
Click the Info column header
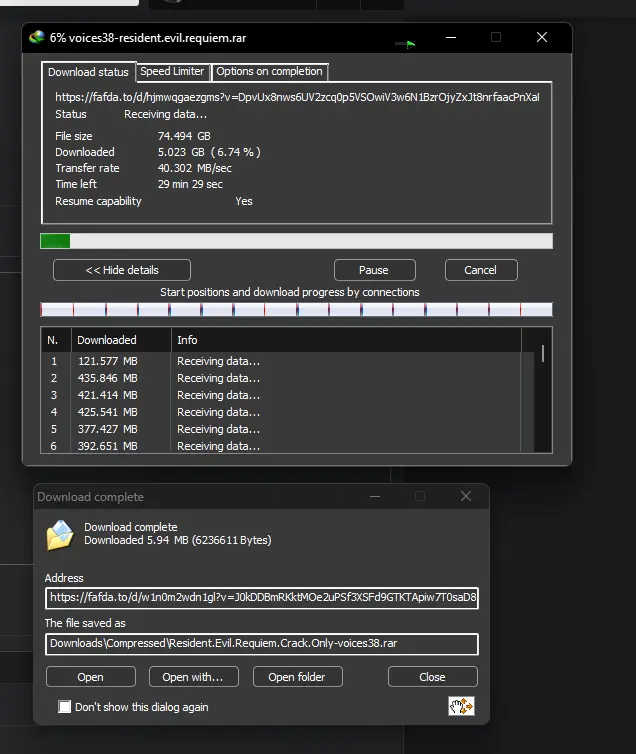click(x=346, y=340)
